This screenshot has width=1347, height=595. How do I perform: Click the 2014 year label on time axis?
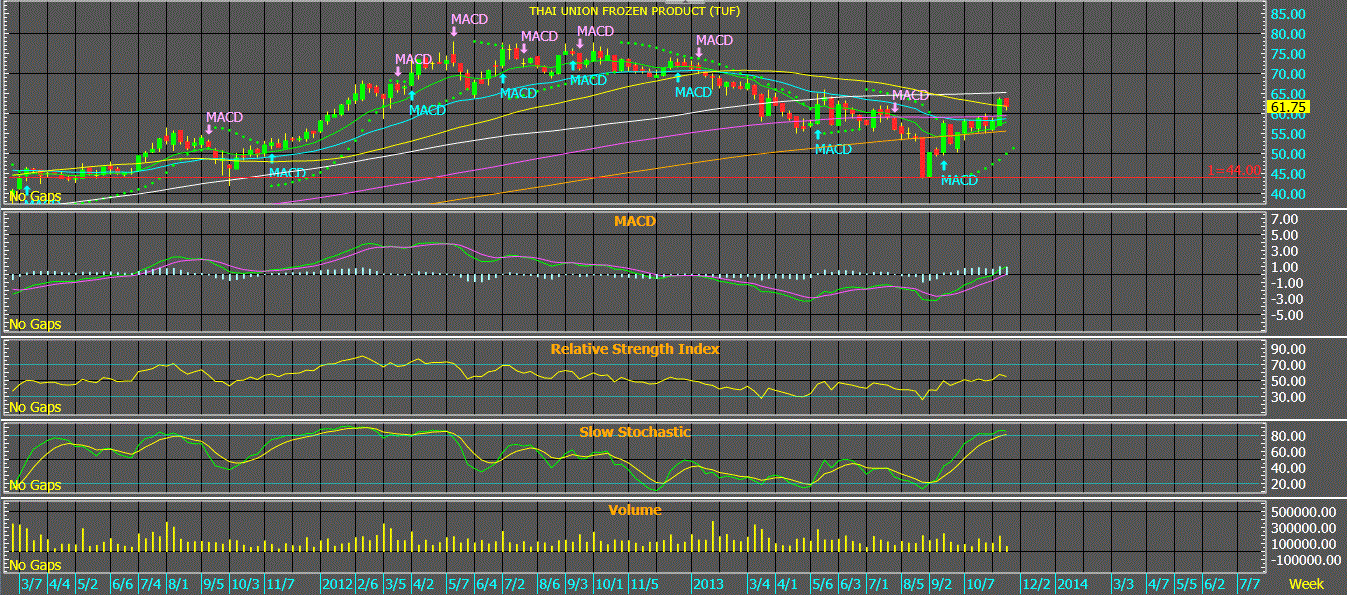click(x=1073, y=583)
